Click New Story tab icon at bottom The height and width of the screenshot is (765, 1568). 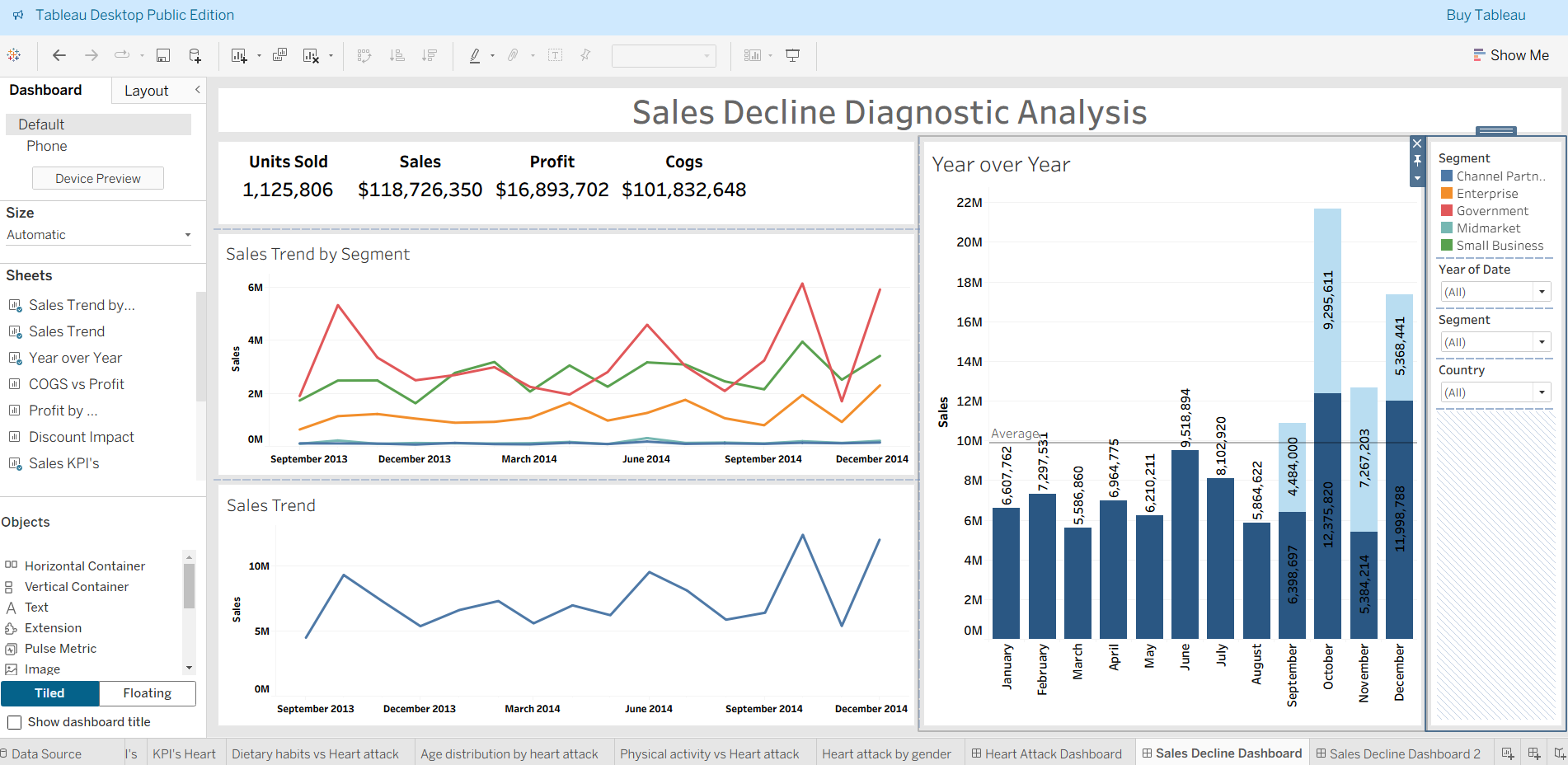point(1560,753)
